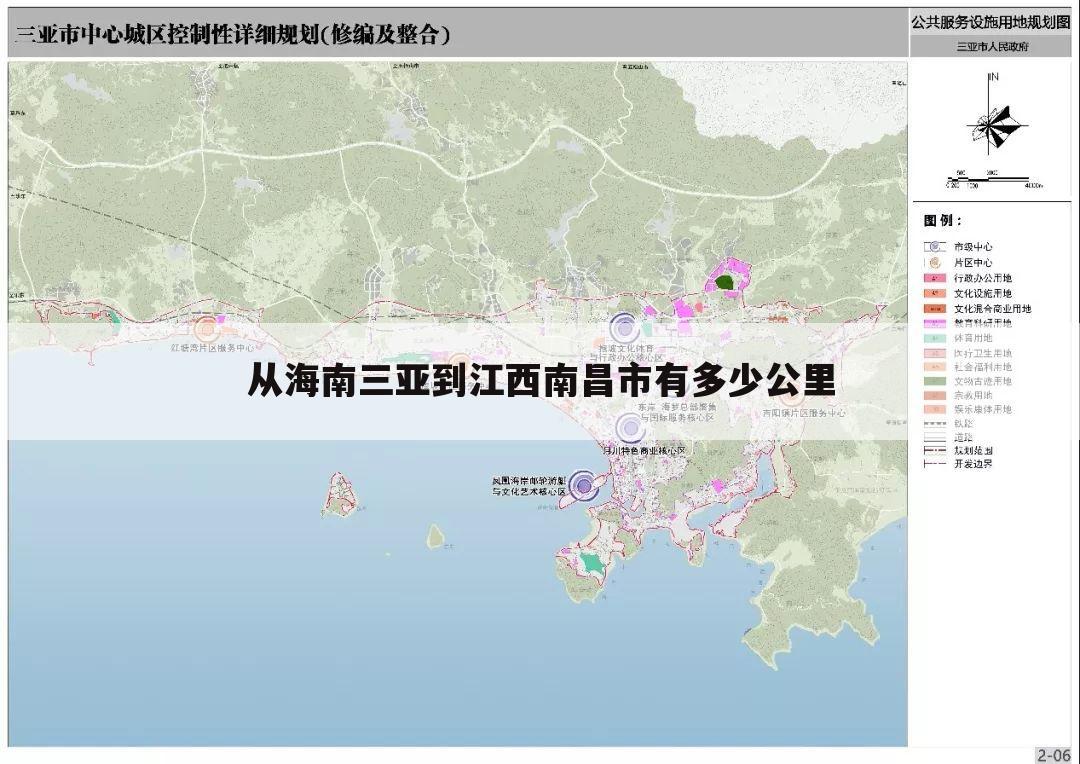Click the 与国际服务核心区 map label
Viewport: 1080px width, 764px height.
(677, 417)
